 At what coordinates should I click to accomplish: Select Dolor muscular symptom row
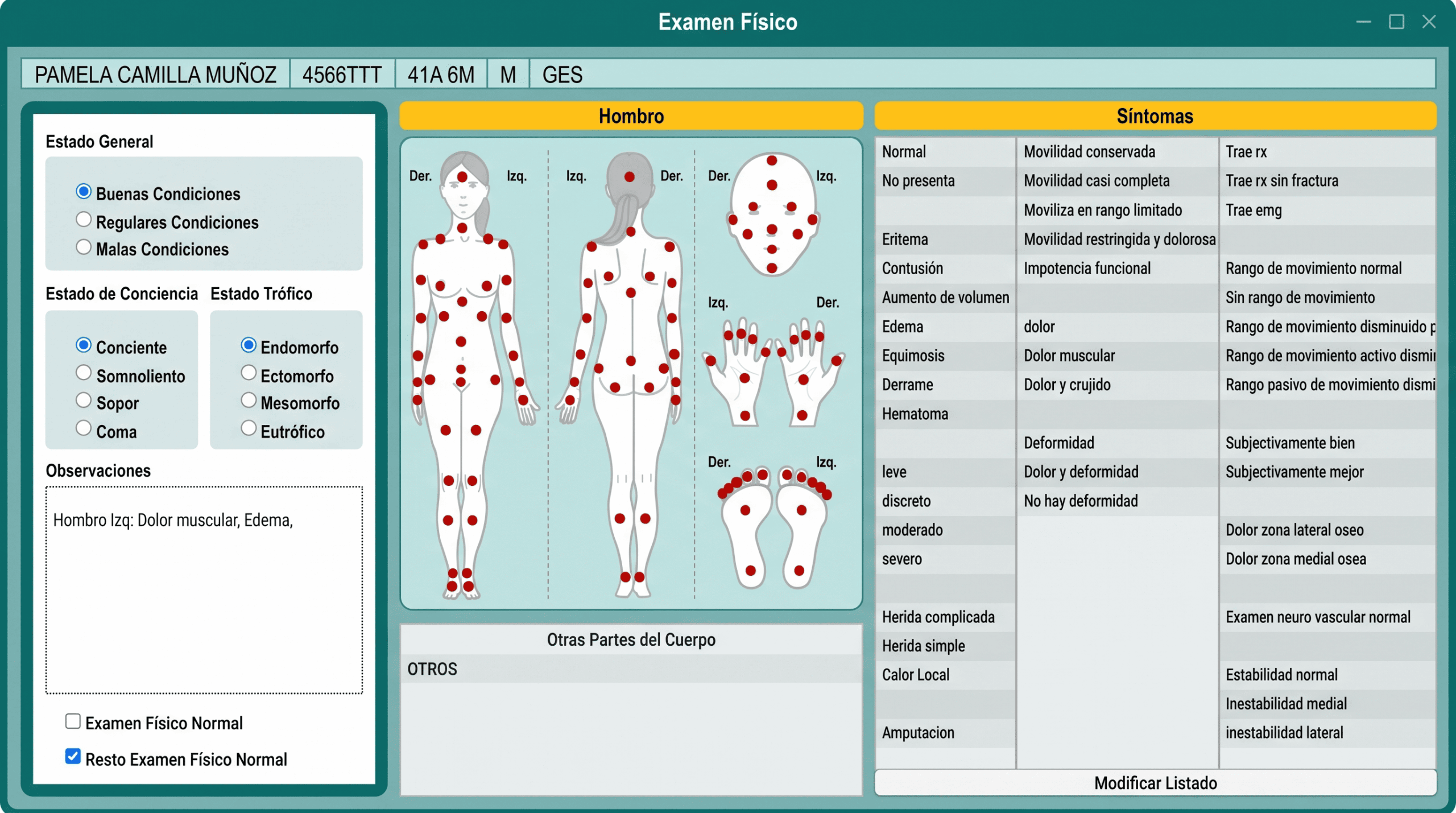click(x=1117, y=356)
